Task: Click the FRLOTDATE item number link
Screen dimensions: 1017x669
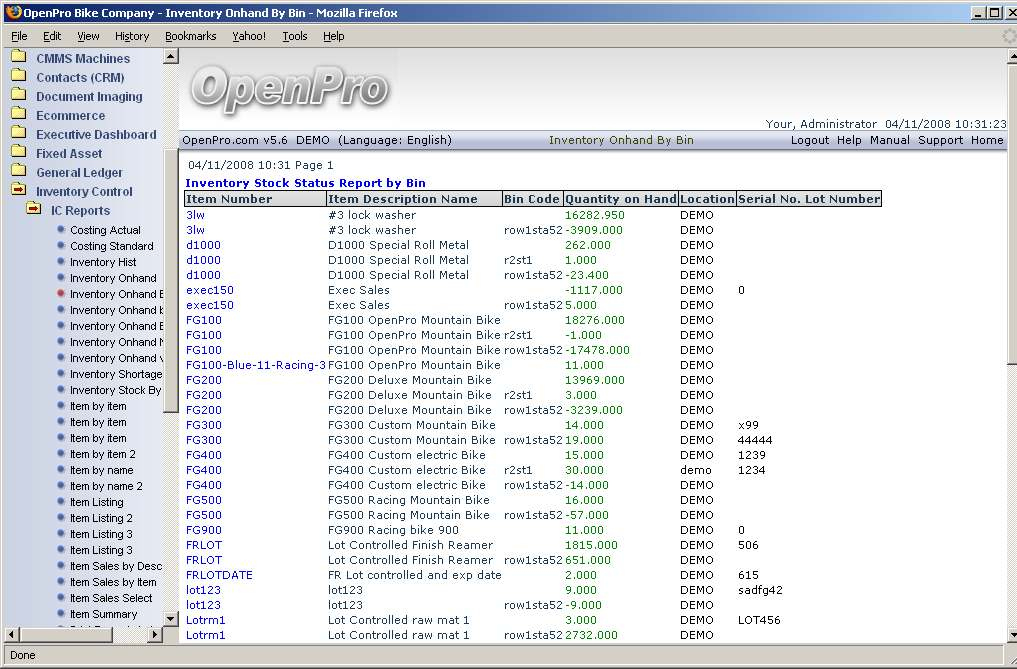Action: click(219, 575)
